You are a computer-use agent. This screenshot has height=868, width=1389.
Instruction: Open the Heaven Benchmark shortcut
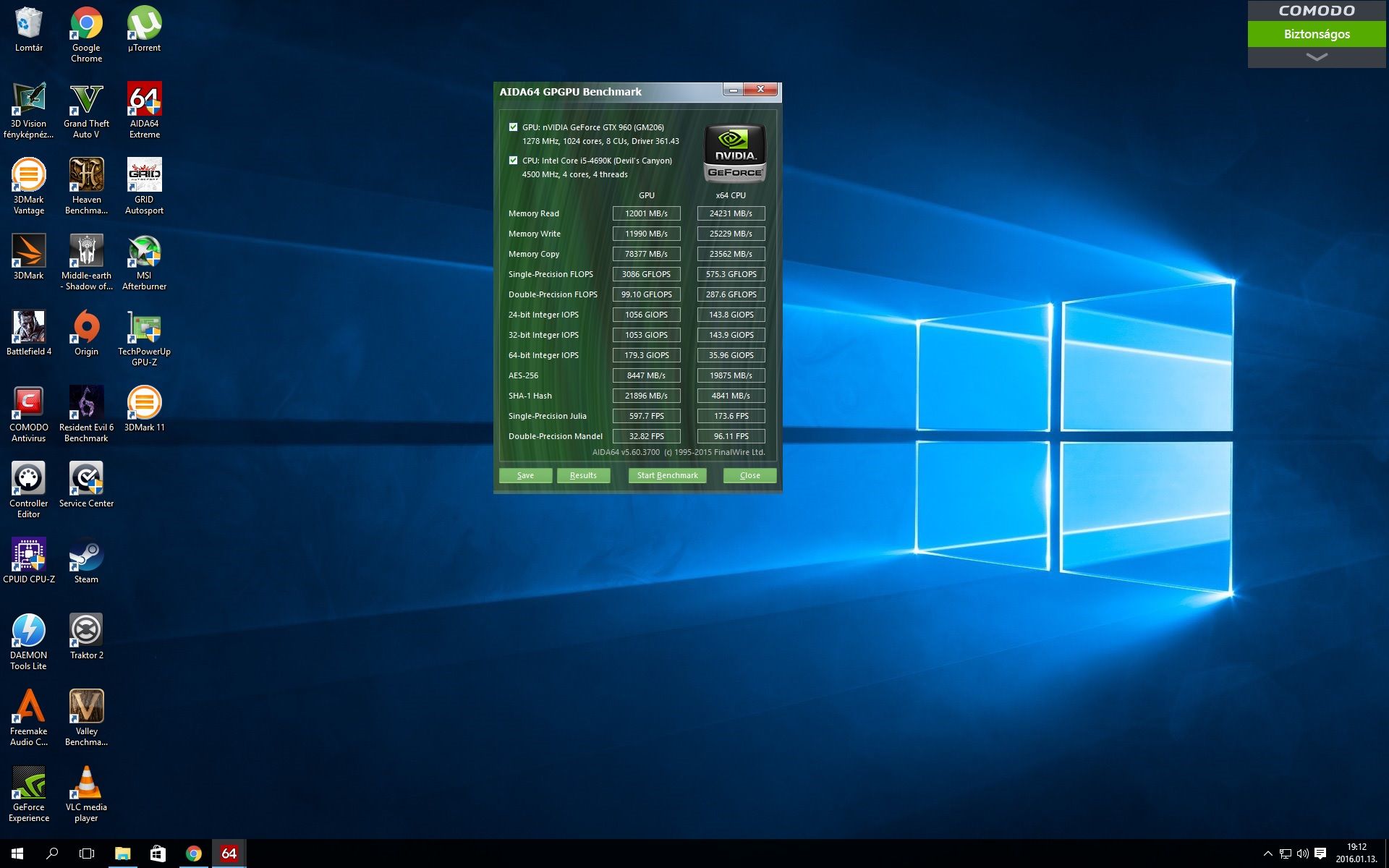[x=87, y=186]
